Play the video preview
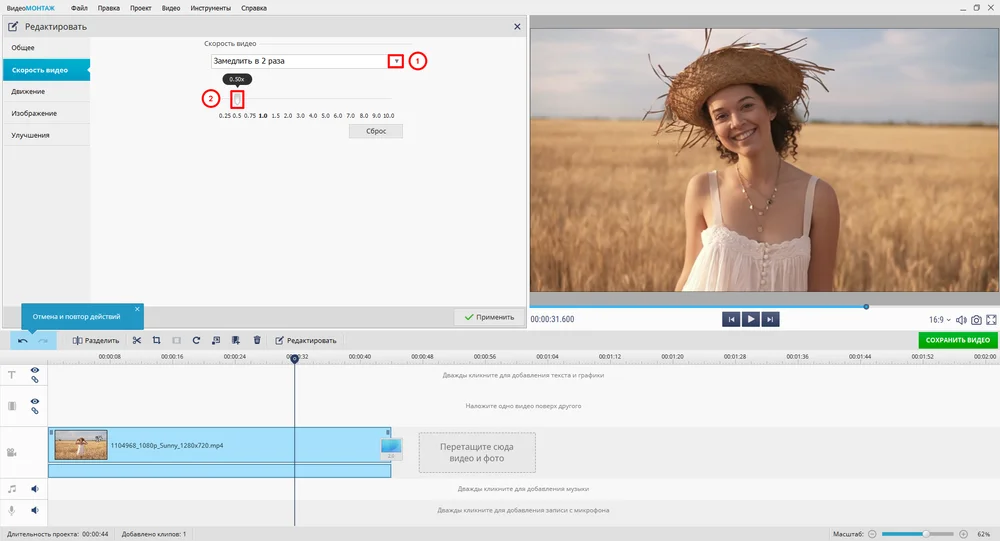Viewport: 1000px width, 541px height. tap(751, 319)
